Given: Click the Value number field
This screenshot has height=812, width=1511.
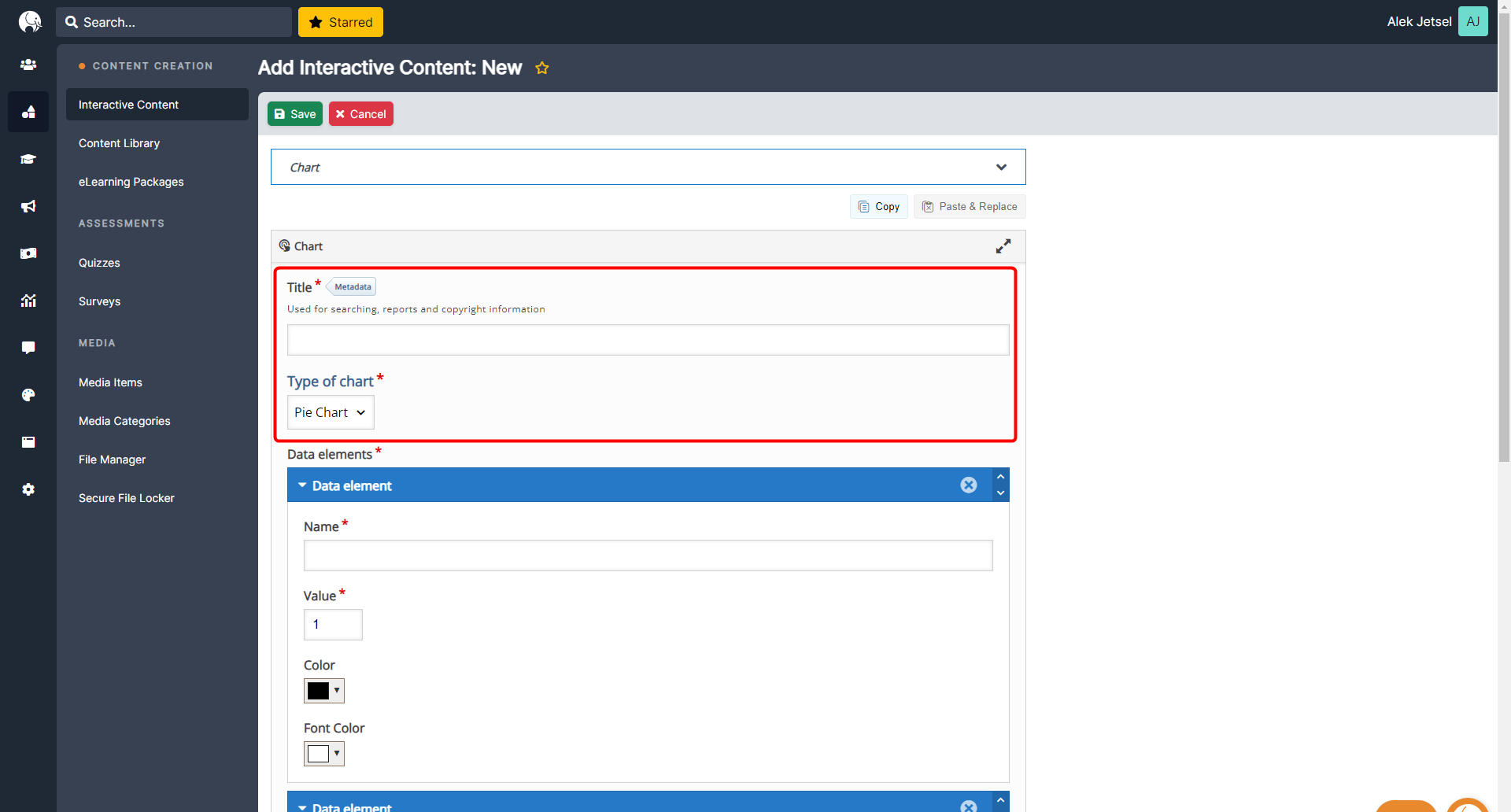Looking at the screenshot, I should coord(333,625).
